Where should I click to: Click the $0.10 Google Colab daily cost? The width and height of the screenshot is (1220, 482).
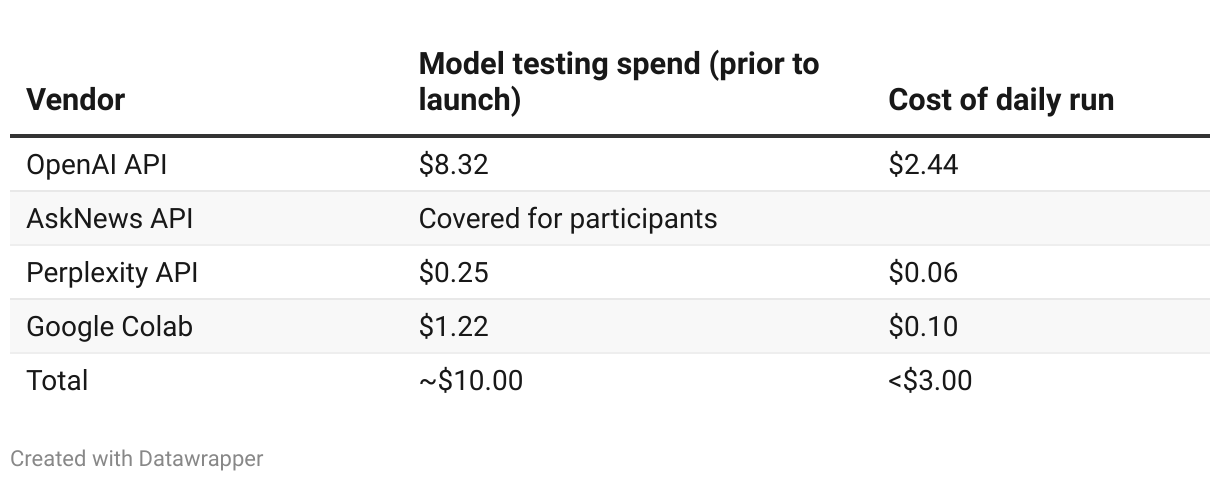pyautogui.click(x=923, y=326)
